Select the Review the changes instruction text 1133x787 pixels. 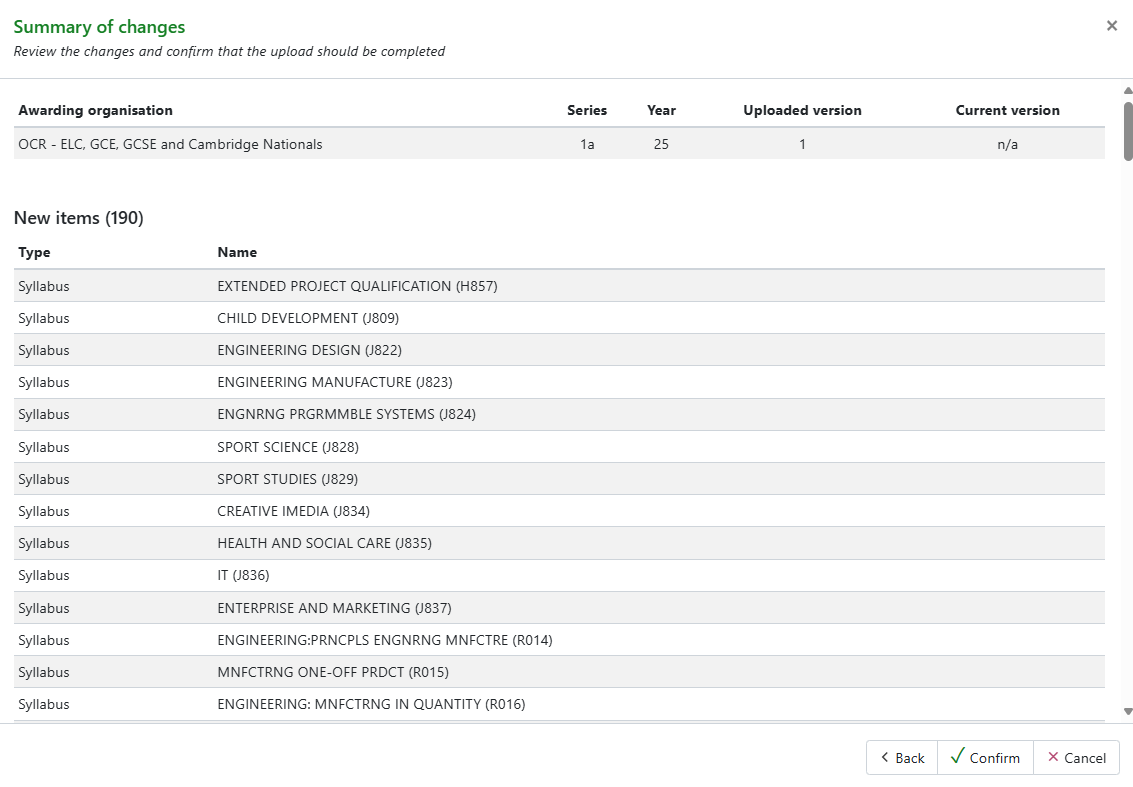(229, 51)
